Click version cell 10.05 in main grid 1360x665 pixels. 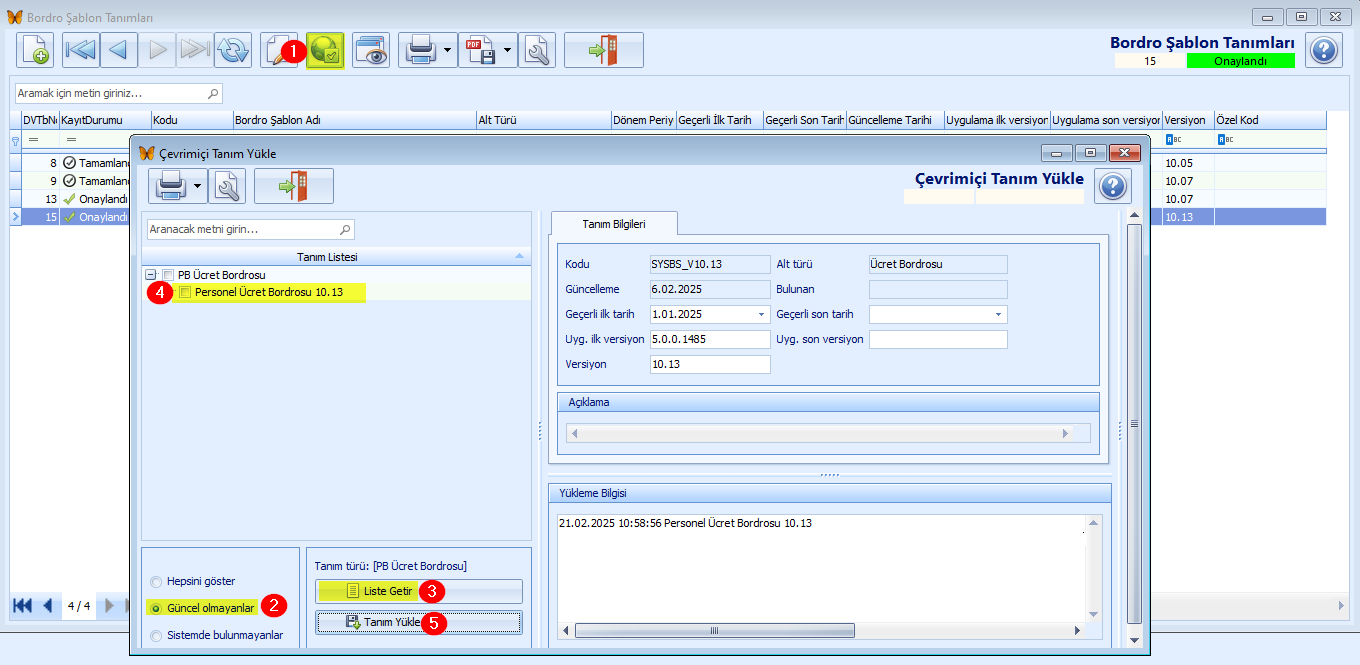1188,163
